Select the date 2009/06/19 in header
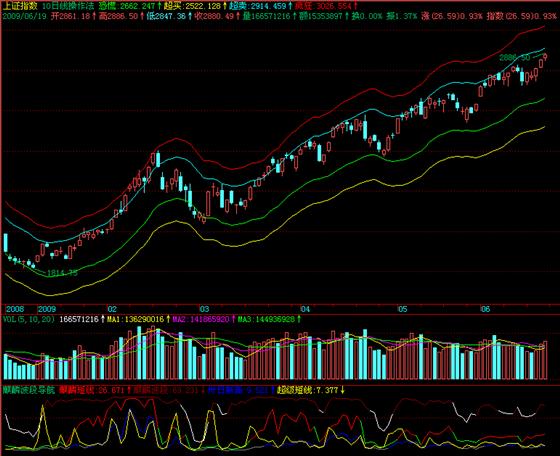 pyautogui.click(x=25, y=16)
